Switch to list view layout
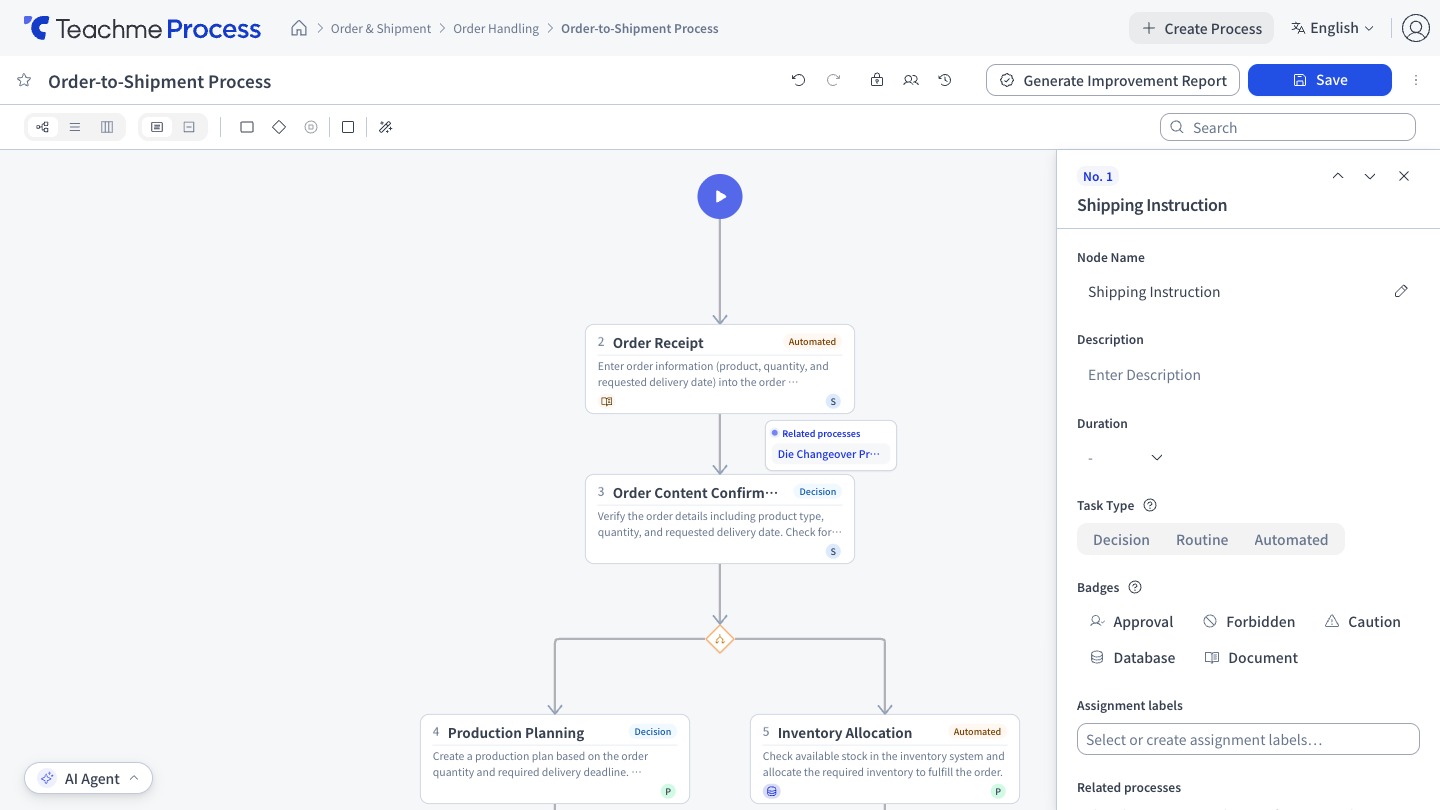 tap(75, 127)
